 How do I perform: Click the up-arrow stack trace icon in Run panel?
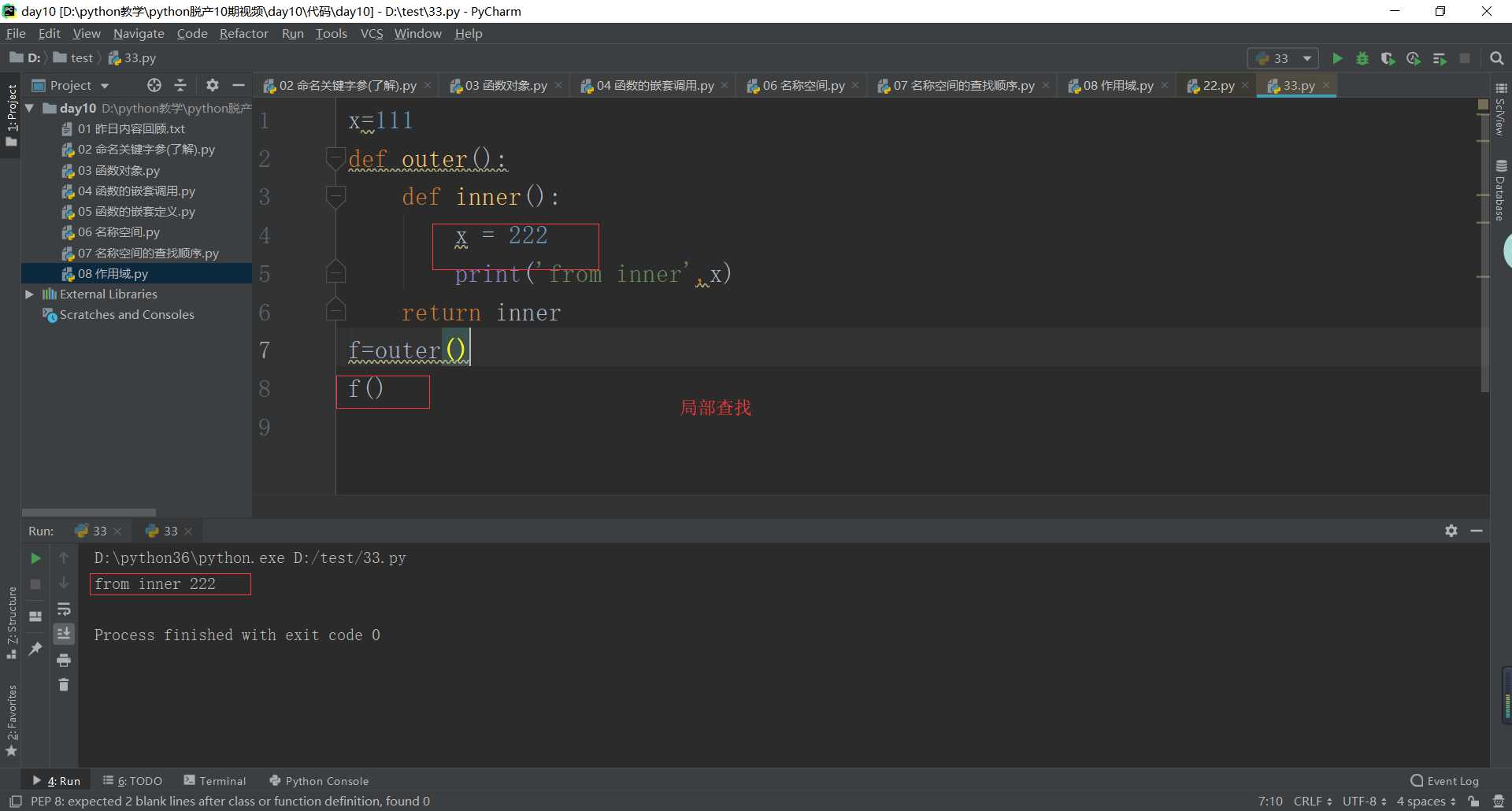64,558
